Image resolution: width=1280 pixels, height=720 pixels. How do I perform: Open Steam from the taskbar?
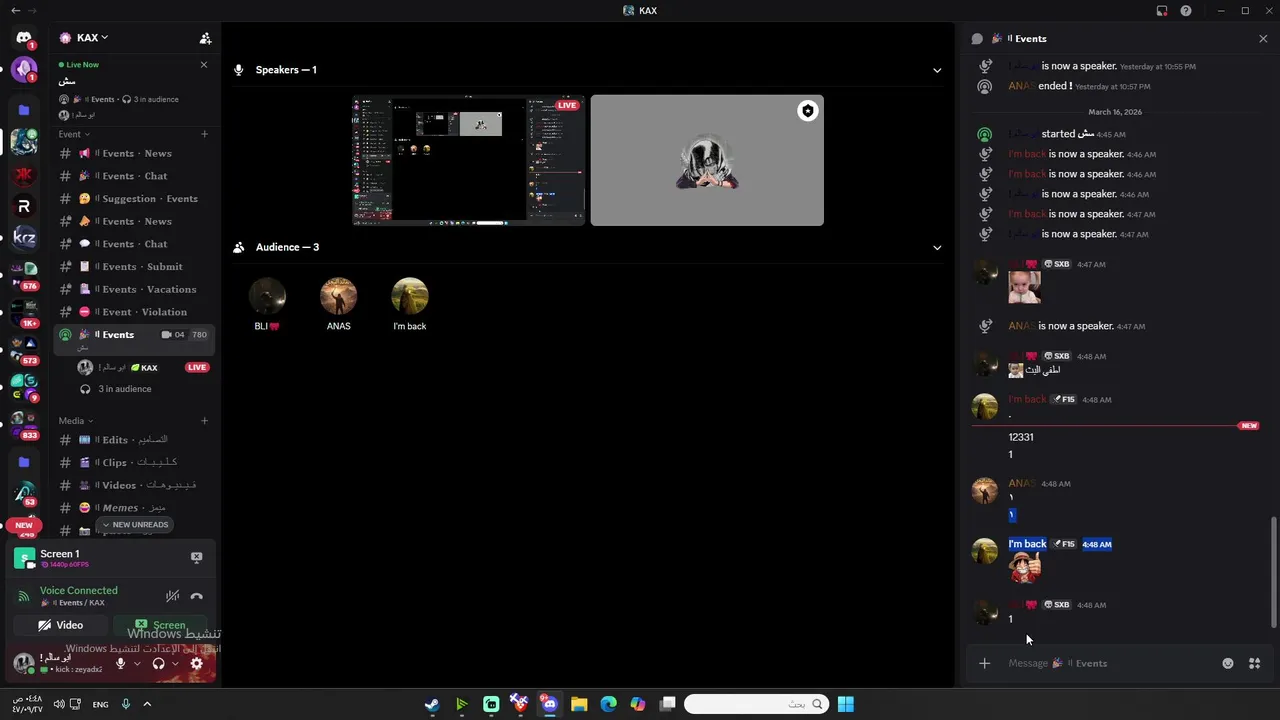[431, 704]
